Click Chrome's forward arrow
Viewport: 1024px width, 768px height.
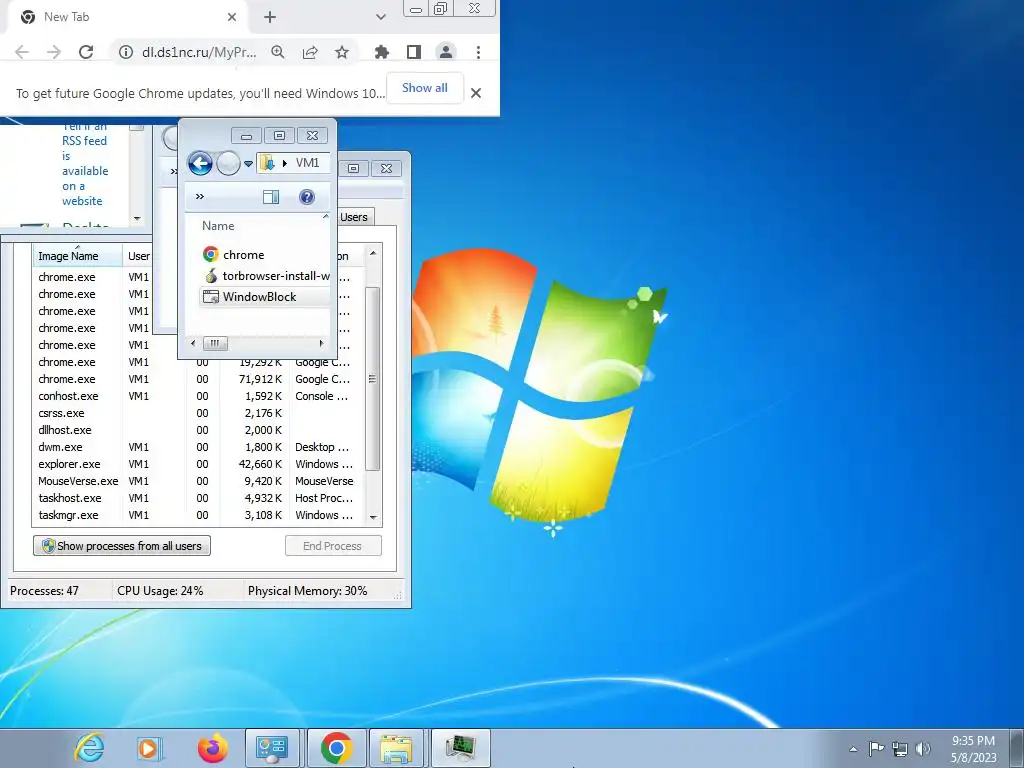coord(54,52)
